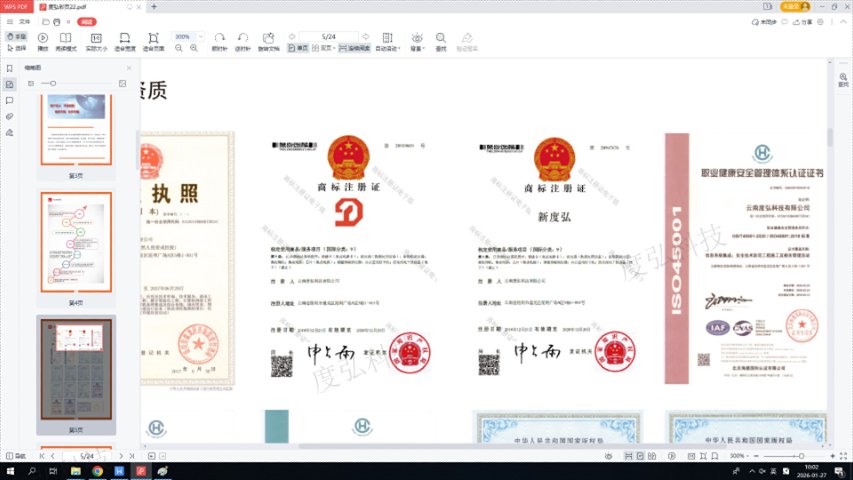853x480 pixels.
Task: Jump to last page in status bar
Action: (x=131, y=456)
